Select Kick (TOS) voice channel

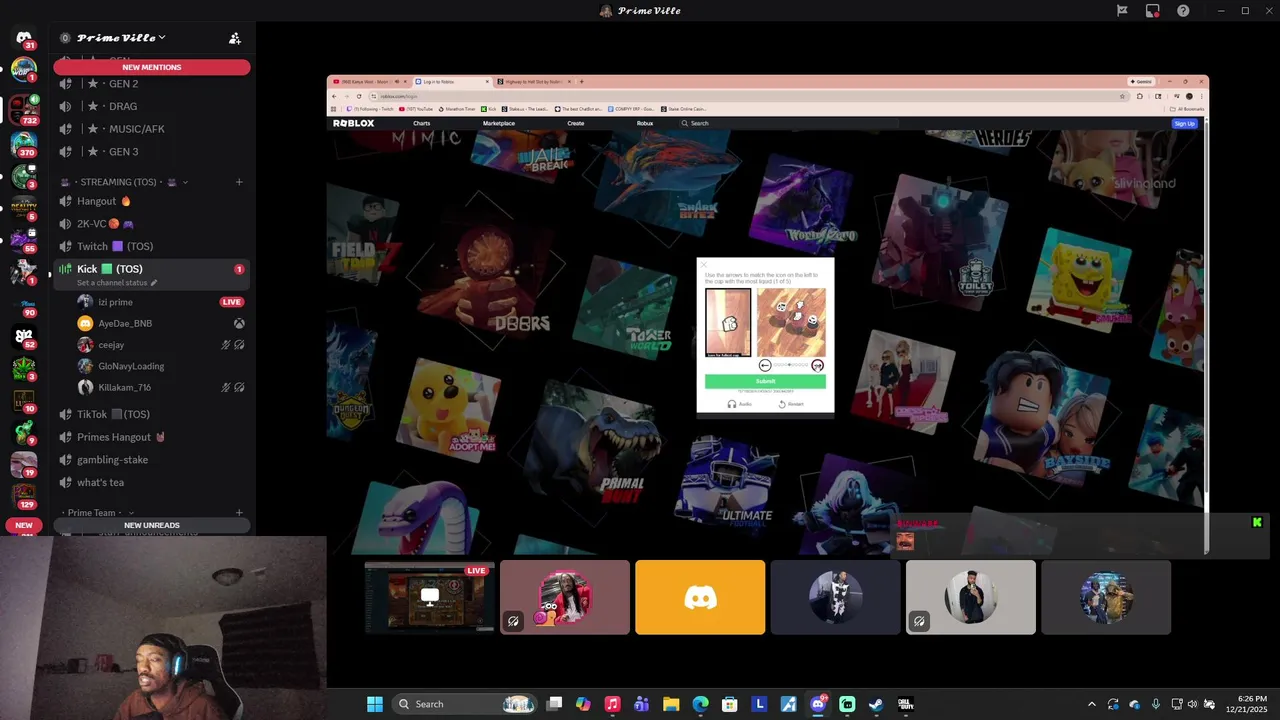point(151,269)
